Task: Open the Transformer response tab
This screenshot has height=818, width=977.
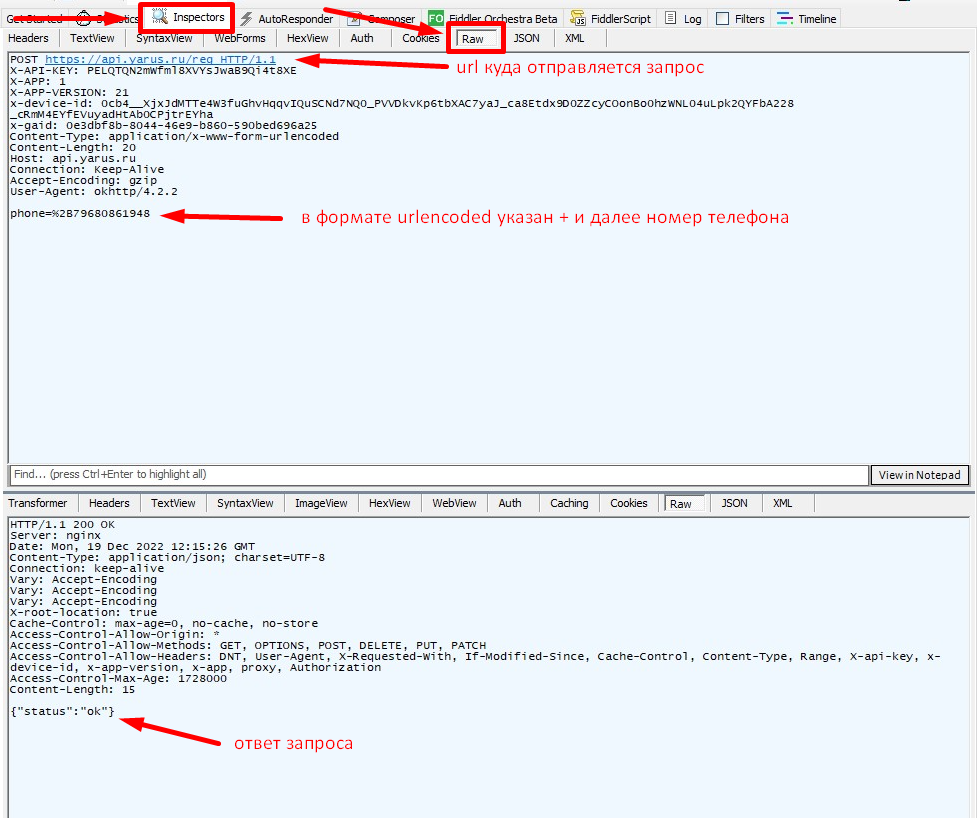Action: coord(37,503)
